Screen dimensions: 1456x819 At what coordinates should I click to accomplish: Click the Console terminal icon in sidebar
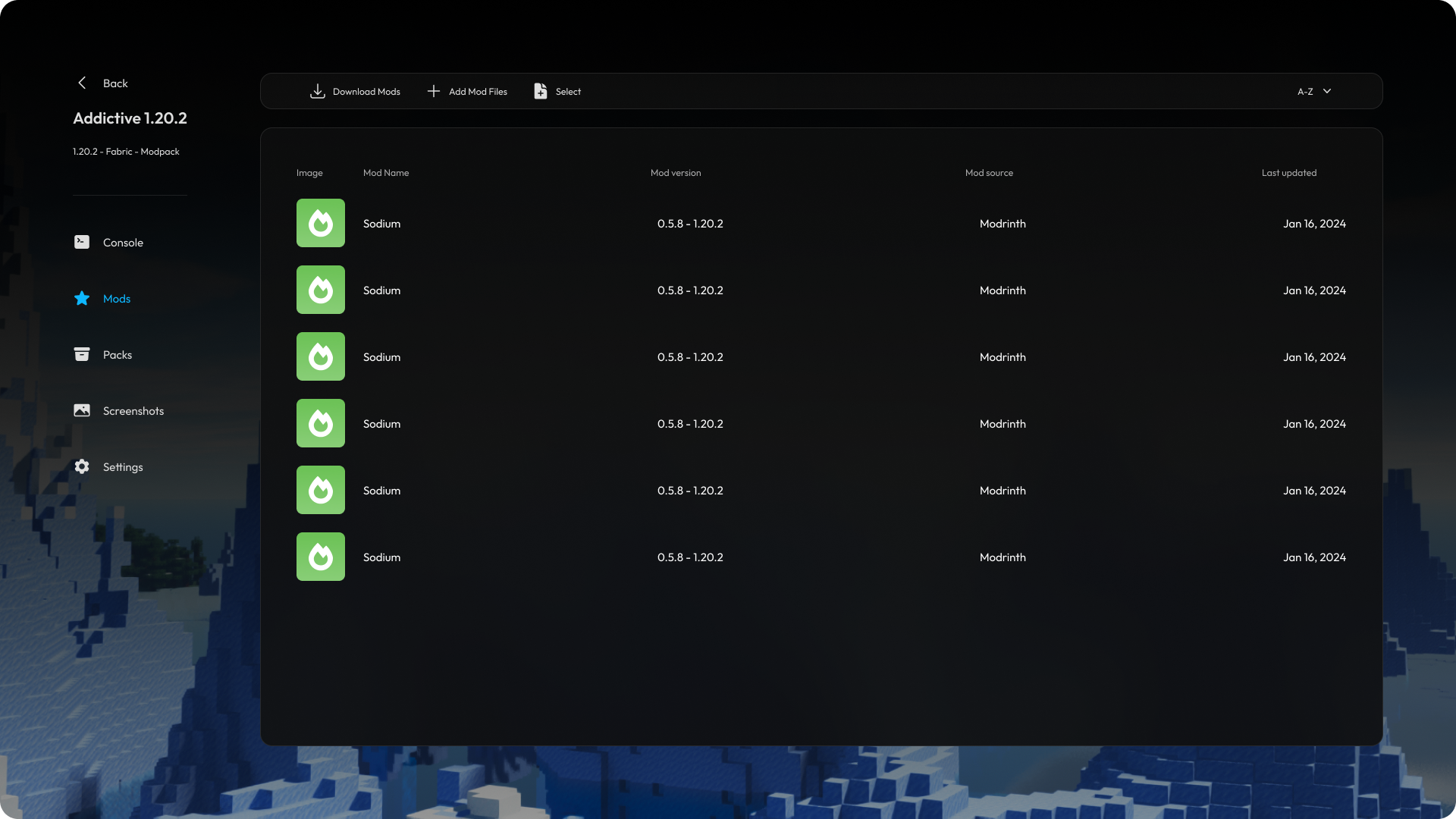(82, 242)
